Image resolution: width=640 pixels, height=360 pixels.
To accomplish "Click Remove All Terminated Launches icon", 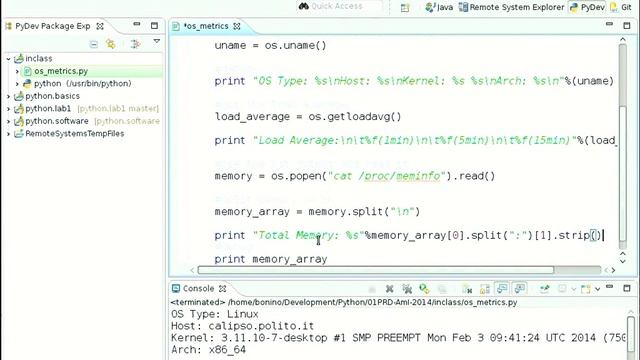I will [x=407, y=289].
